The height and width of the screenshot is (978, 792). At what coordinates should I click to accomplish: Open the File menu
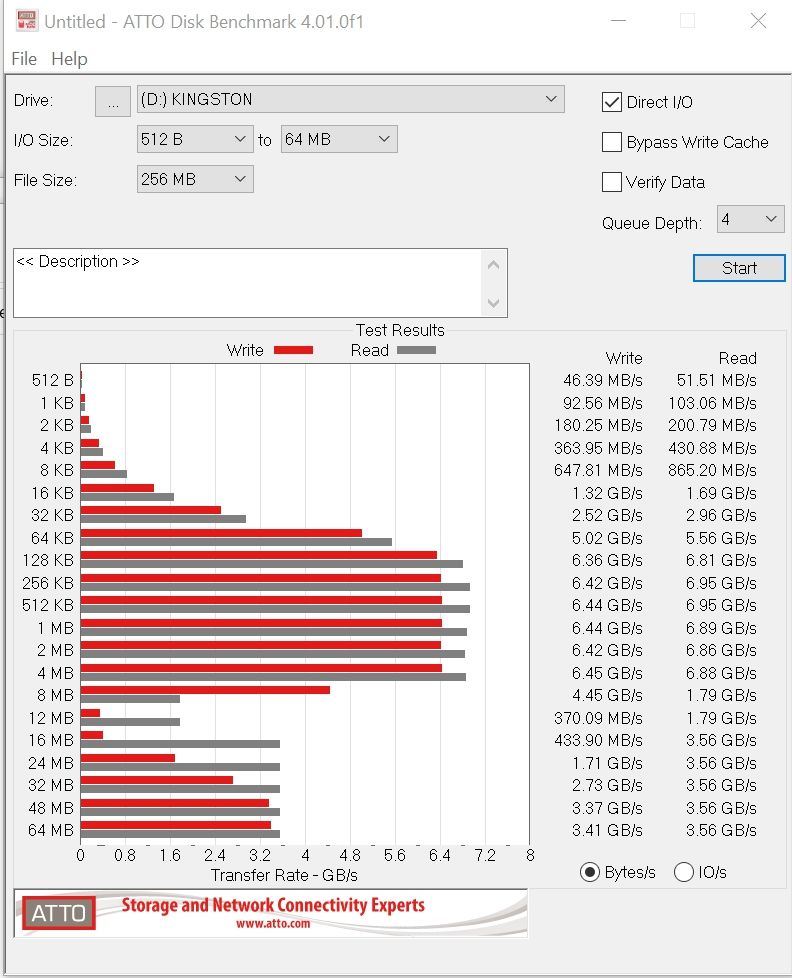(x=24, y=59)
